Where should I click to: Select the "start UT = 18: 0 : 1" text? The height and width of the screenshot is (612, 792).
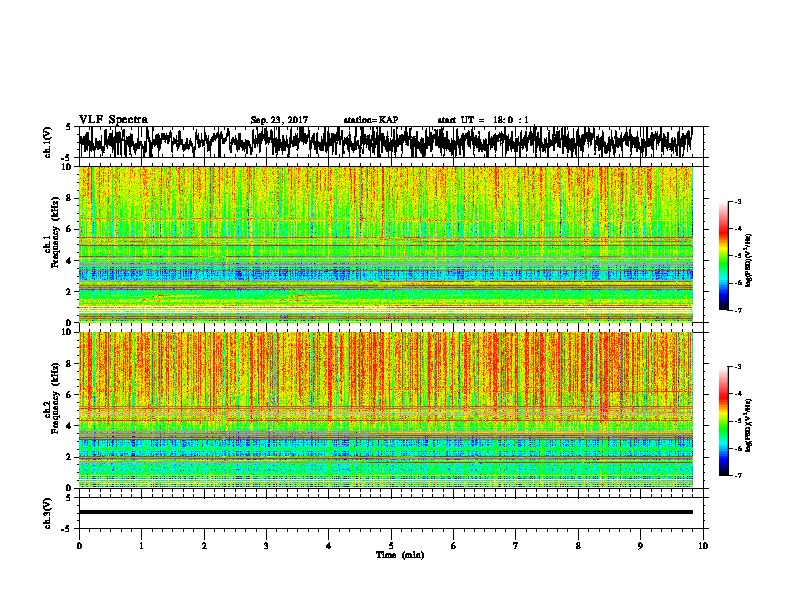click(483, 120)
